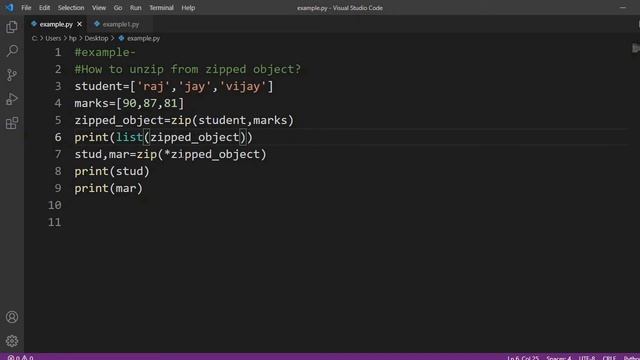Click 'print(mar)' on line 9

pos(109,188)
